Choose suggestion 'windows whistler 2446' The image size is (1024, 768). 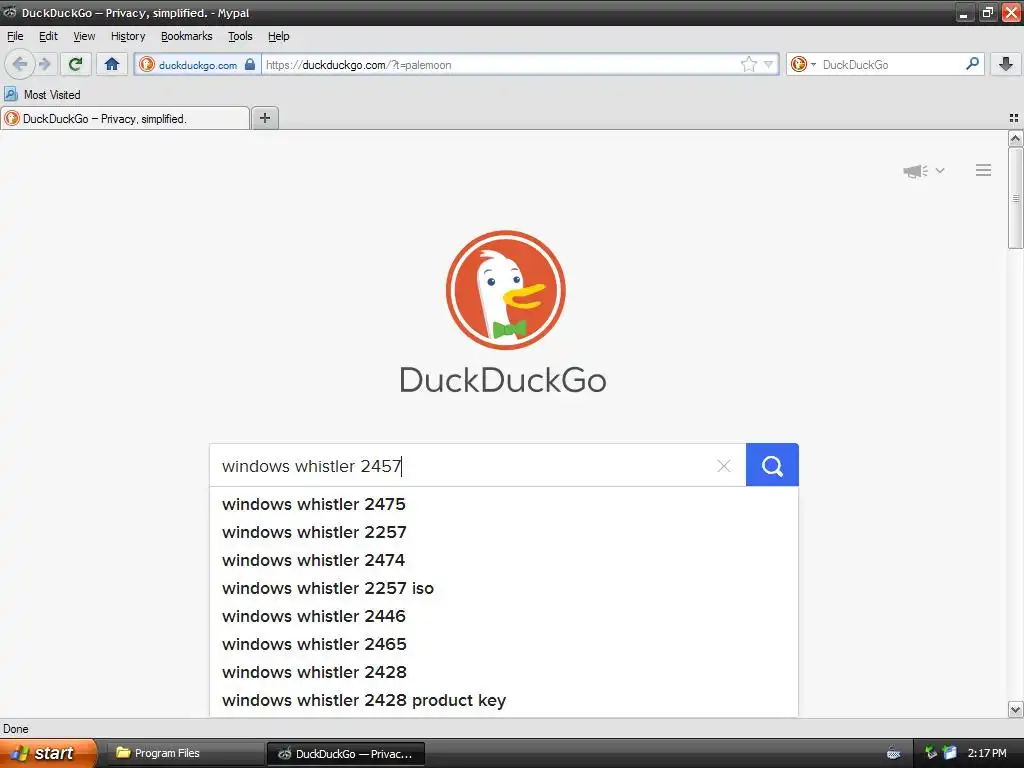[504, 616]
